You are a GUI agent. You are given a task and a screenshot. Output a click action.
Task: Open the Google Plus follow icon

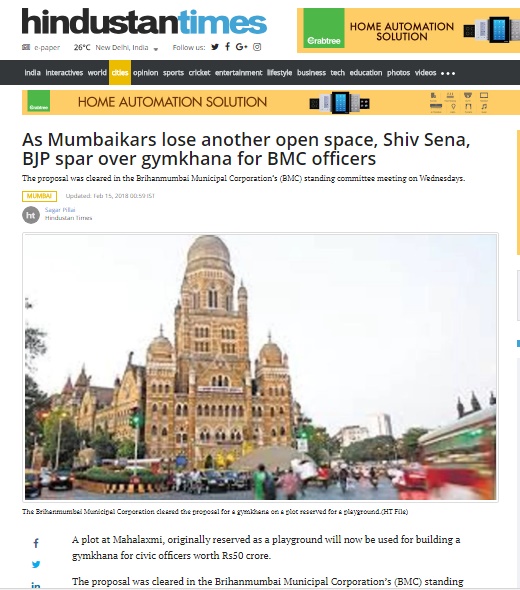tap(242, 47)
